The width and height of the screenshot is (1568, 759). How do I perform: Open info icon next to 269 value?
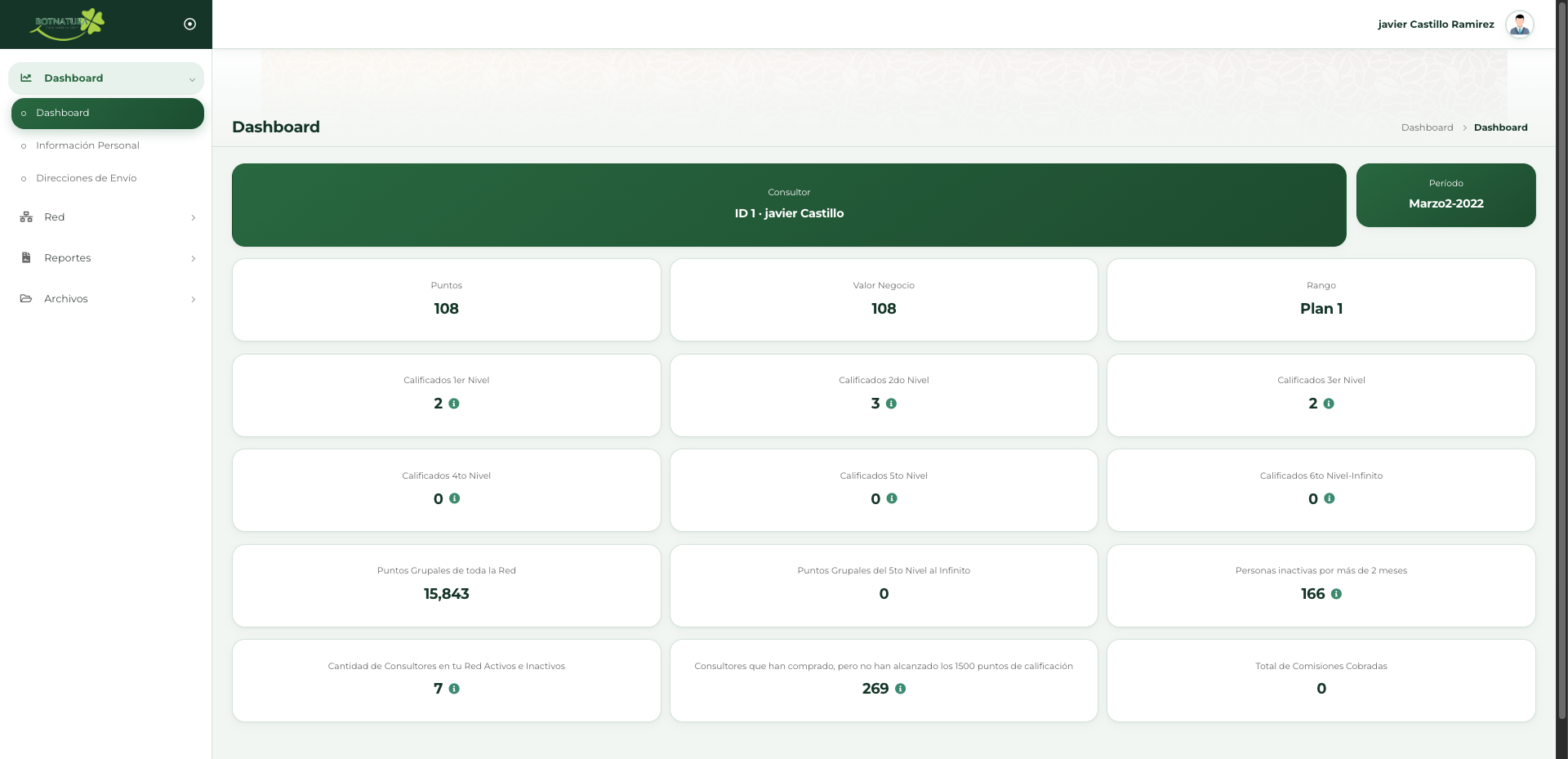pyautogui.click(x=901, y=689)
